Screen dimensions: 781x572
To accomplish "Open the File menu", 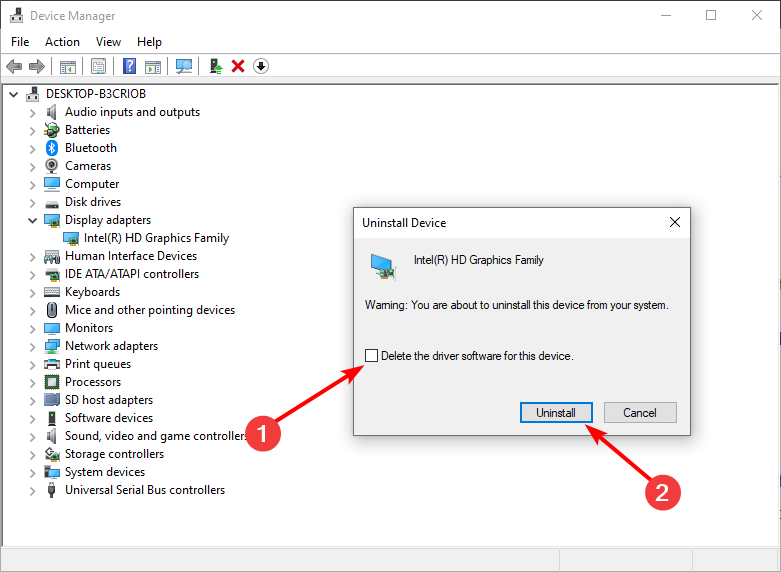I will point(20,42).
